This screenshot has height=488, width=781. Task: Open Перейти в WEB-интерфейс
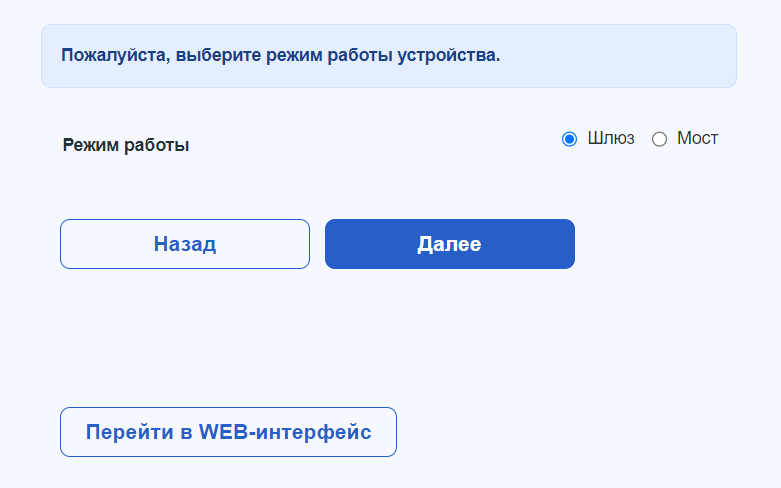[228, 432]
